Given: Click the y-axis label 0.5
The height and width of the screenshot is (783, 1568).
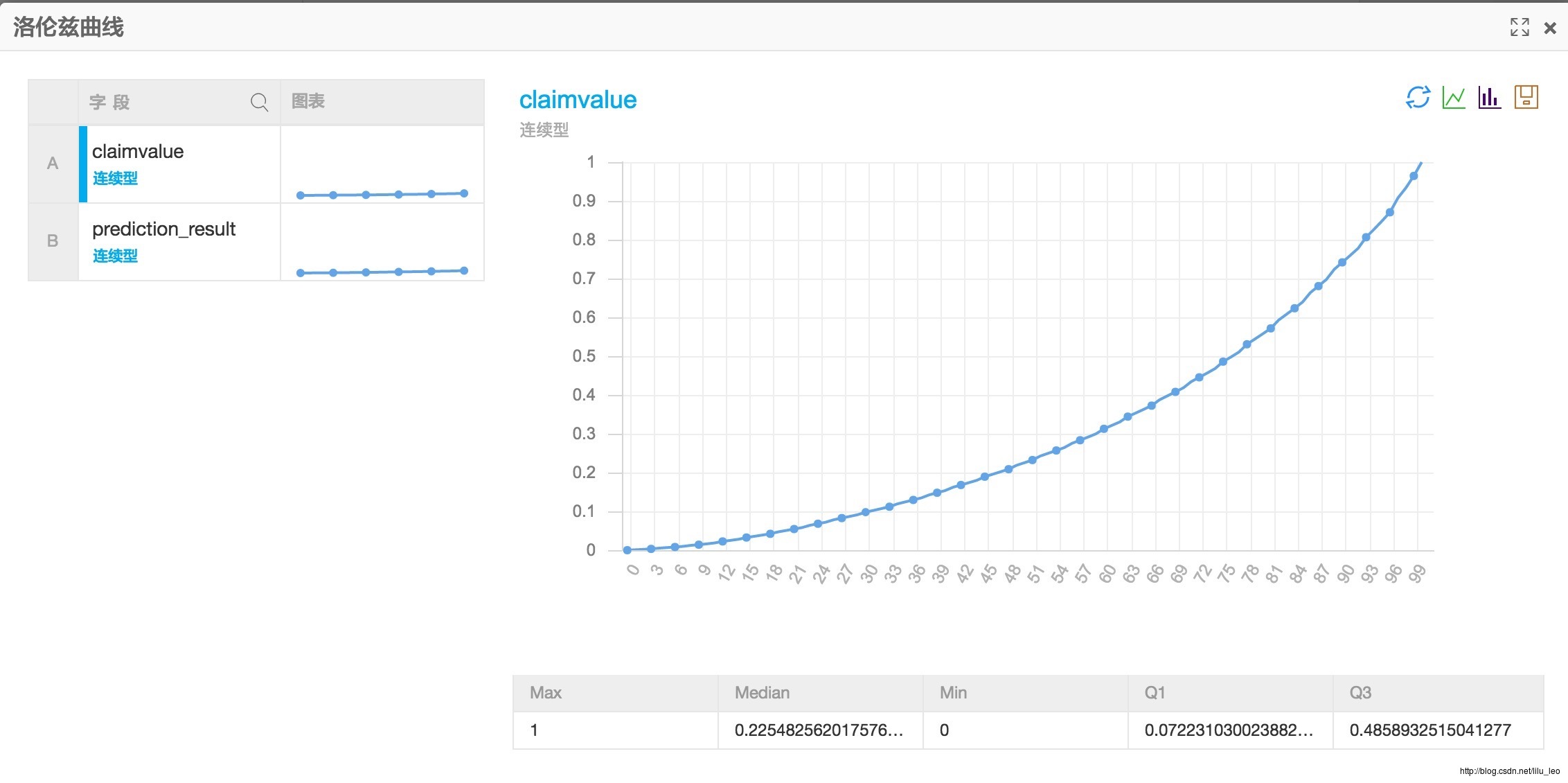Looking at the screenshot, I should [x=583, y=356].
